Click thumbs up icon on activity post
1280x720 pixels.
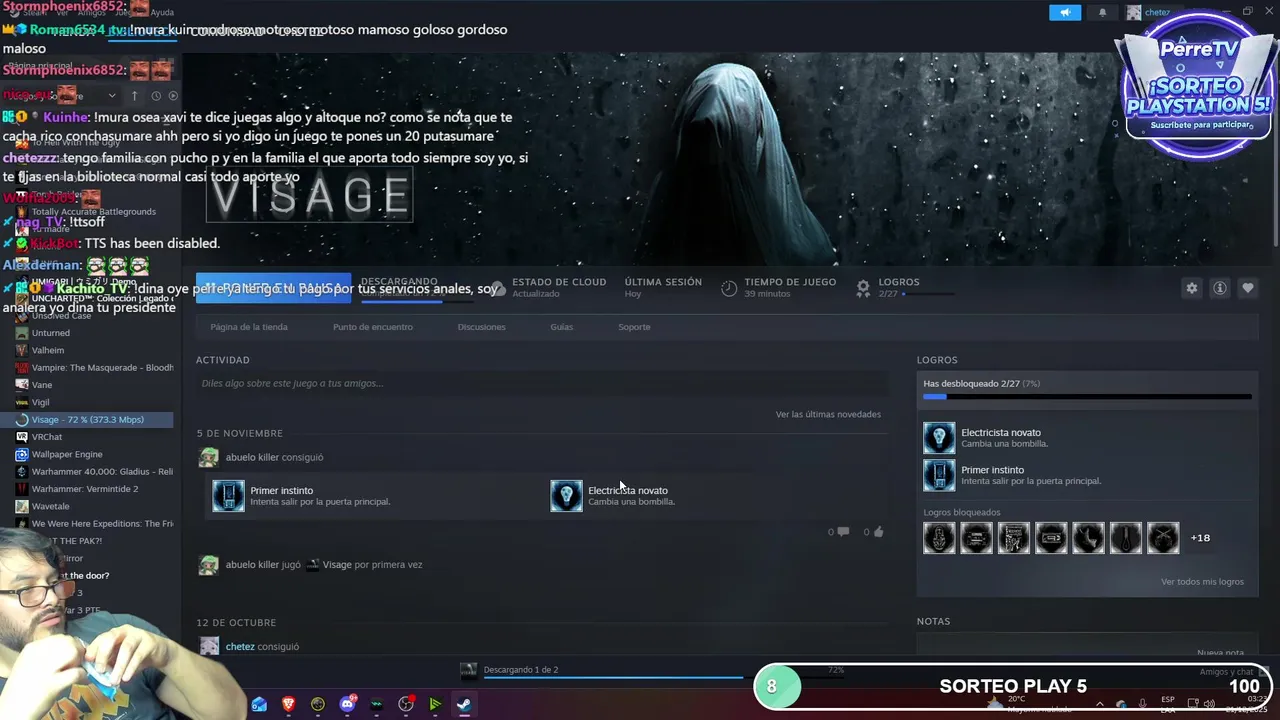tap(878, 532)
